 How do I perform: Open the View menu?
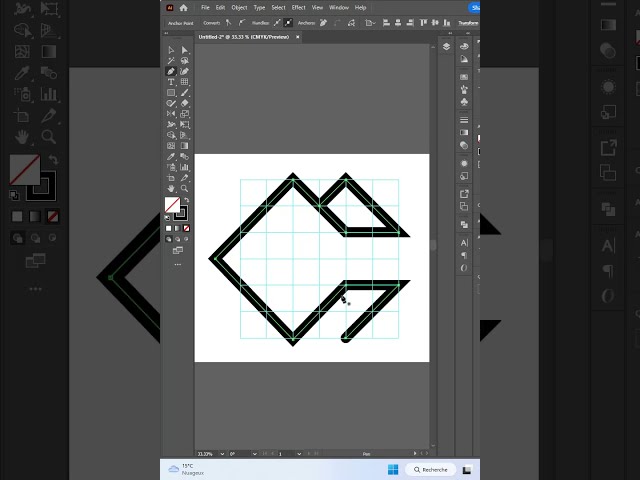tap(317, 8)
